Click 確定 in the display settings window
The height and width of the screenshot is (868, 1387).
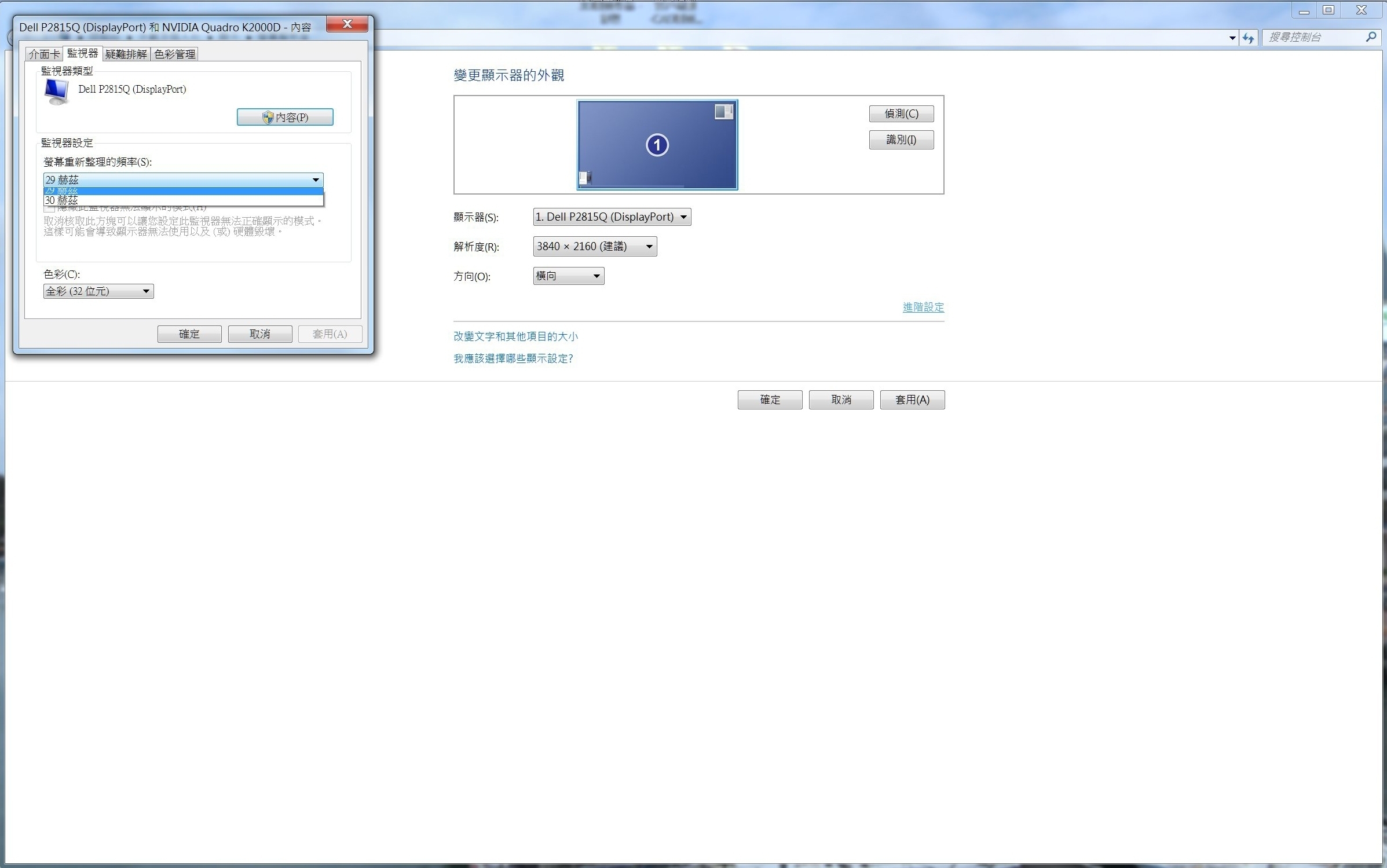[x=770, y=400]
